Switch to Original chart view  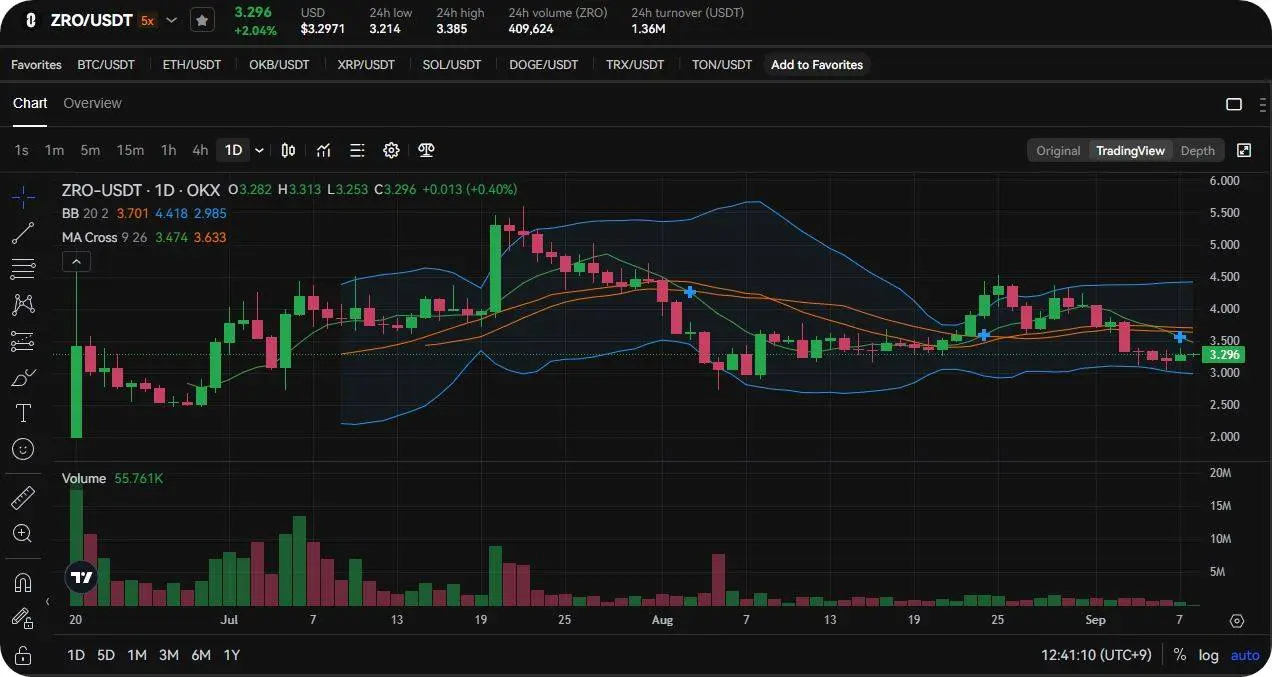[x=1058, y=150]
